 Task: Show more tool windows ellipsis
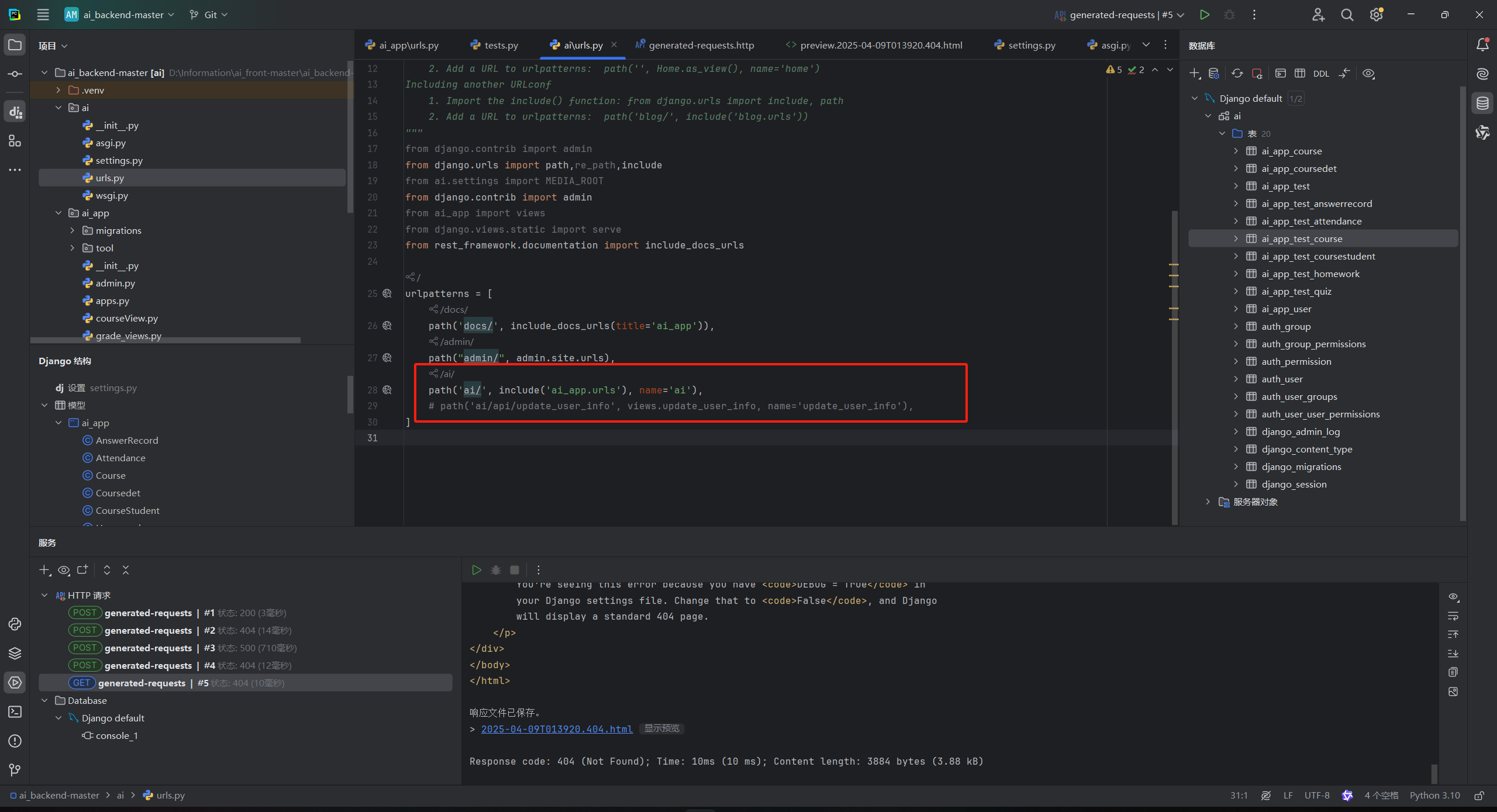[x=15, y=170]
